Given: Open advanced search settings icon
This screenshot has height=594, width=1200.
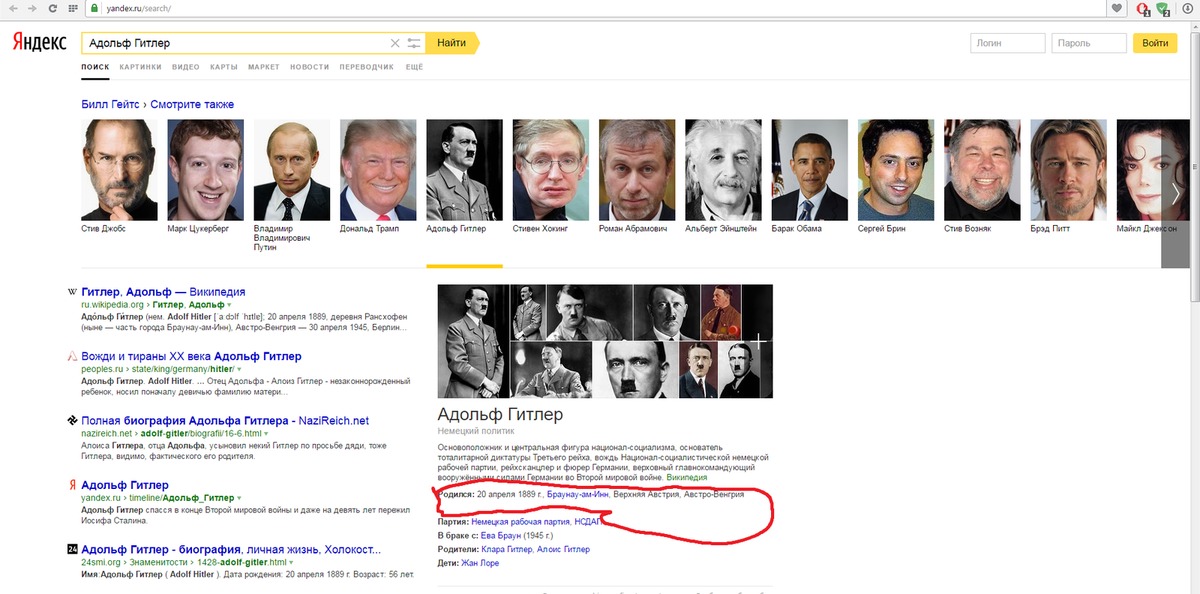Looking at the screenshot, I should 414,43.
